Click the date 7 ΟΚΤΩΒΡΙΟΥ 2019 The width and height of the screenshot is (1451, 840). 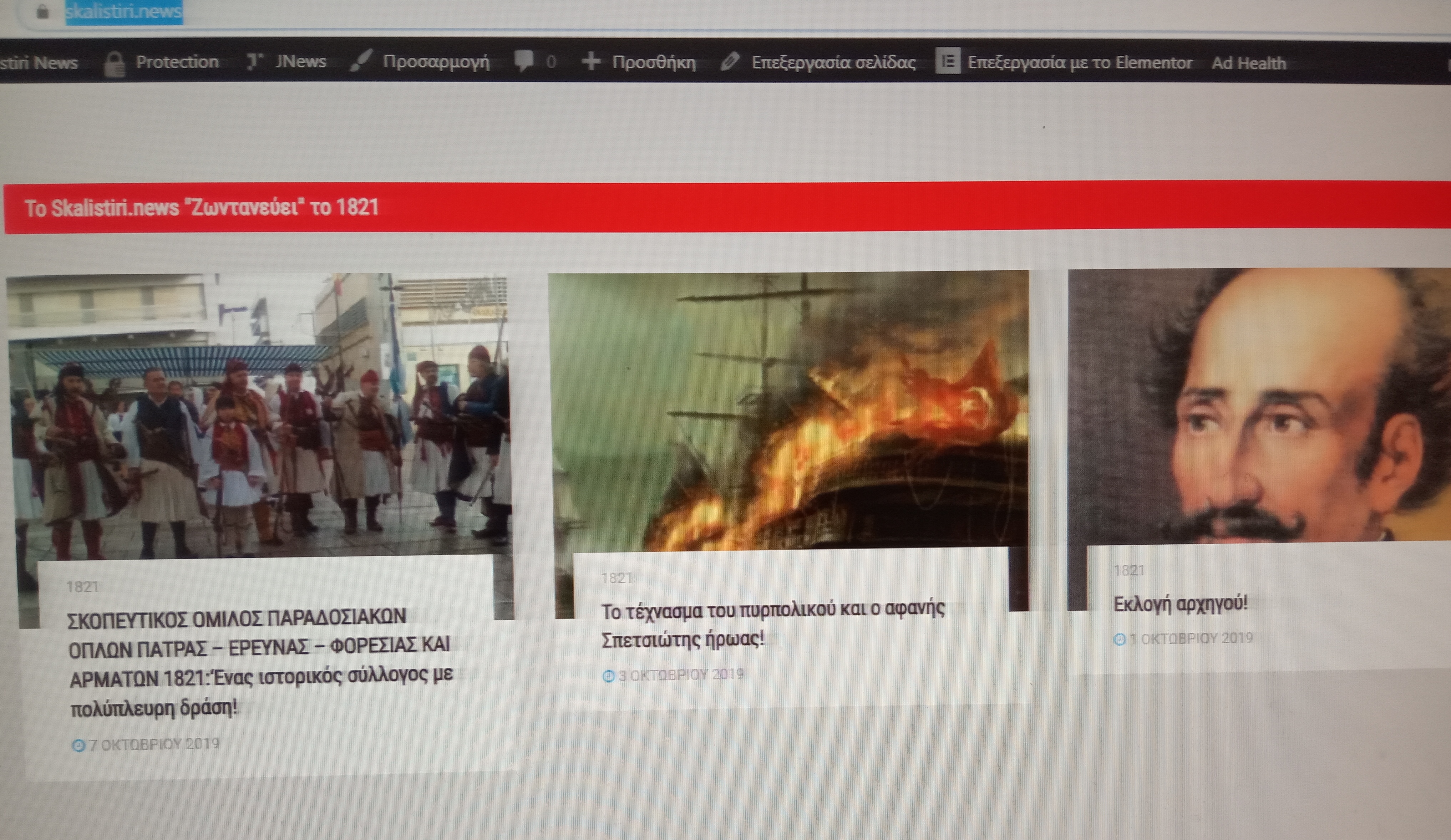(x=154, y=744)
